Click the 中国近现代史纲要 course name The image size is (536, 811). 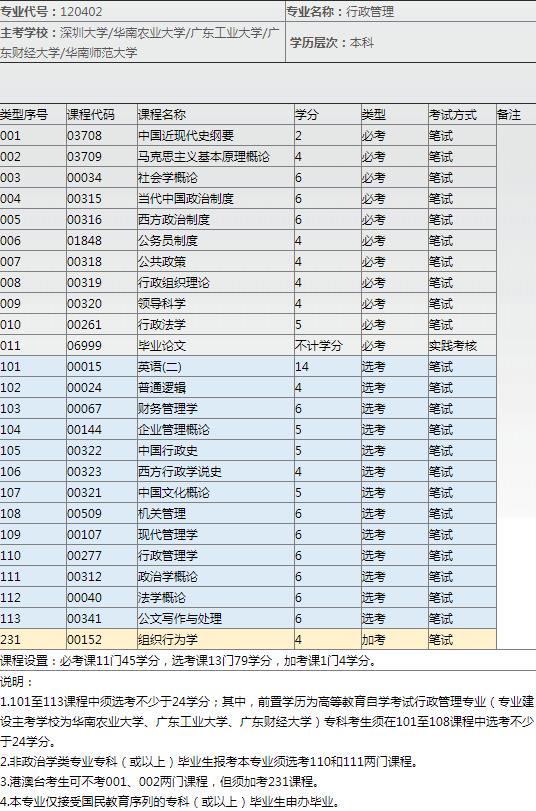[x=186, y=136]
